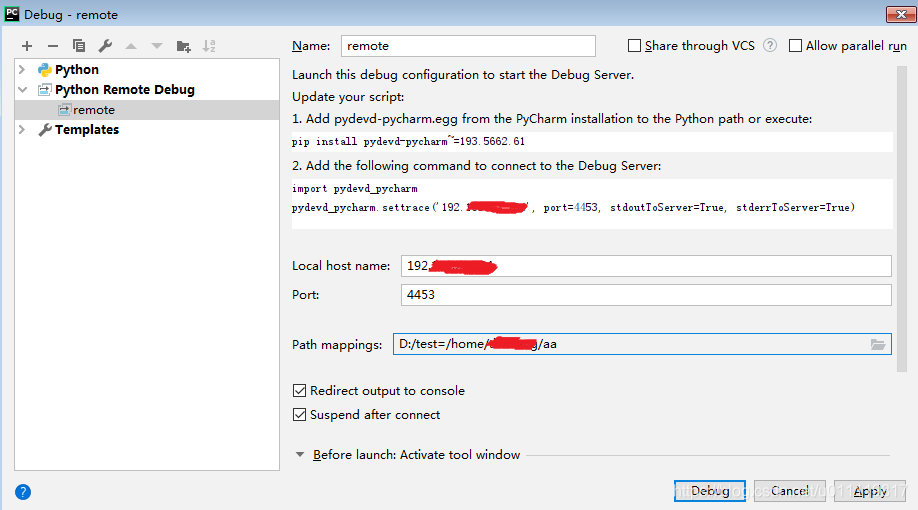
Task: Click into the Local host name field
Action: 646,266
